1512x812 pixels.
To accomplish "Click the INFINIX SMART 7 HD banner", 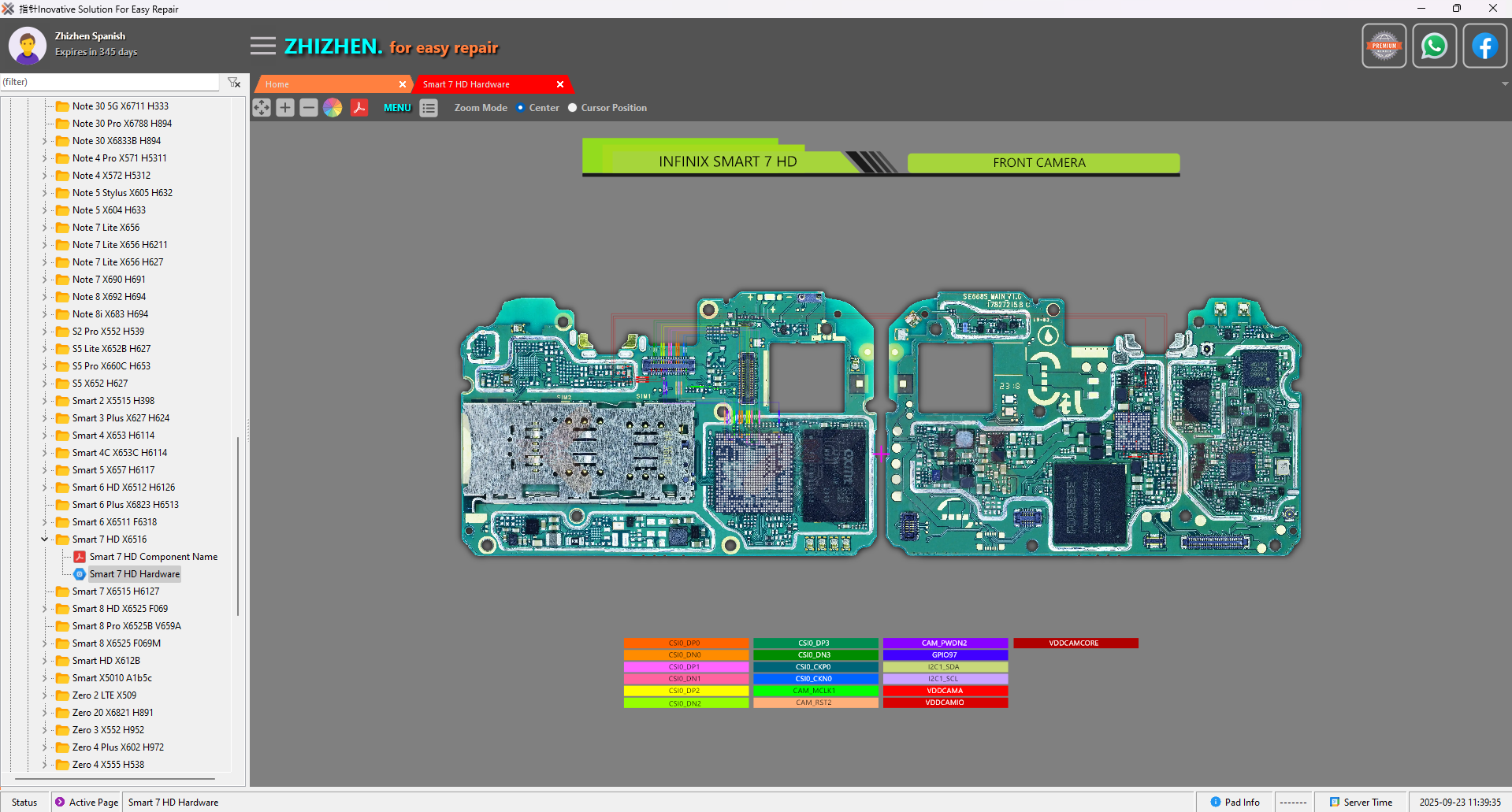I will (x=726, y=161).
